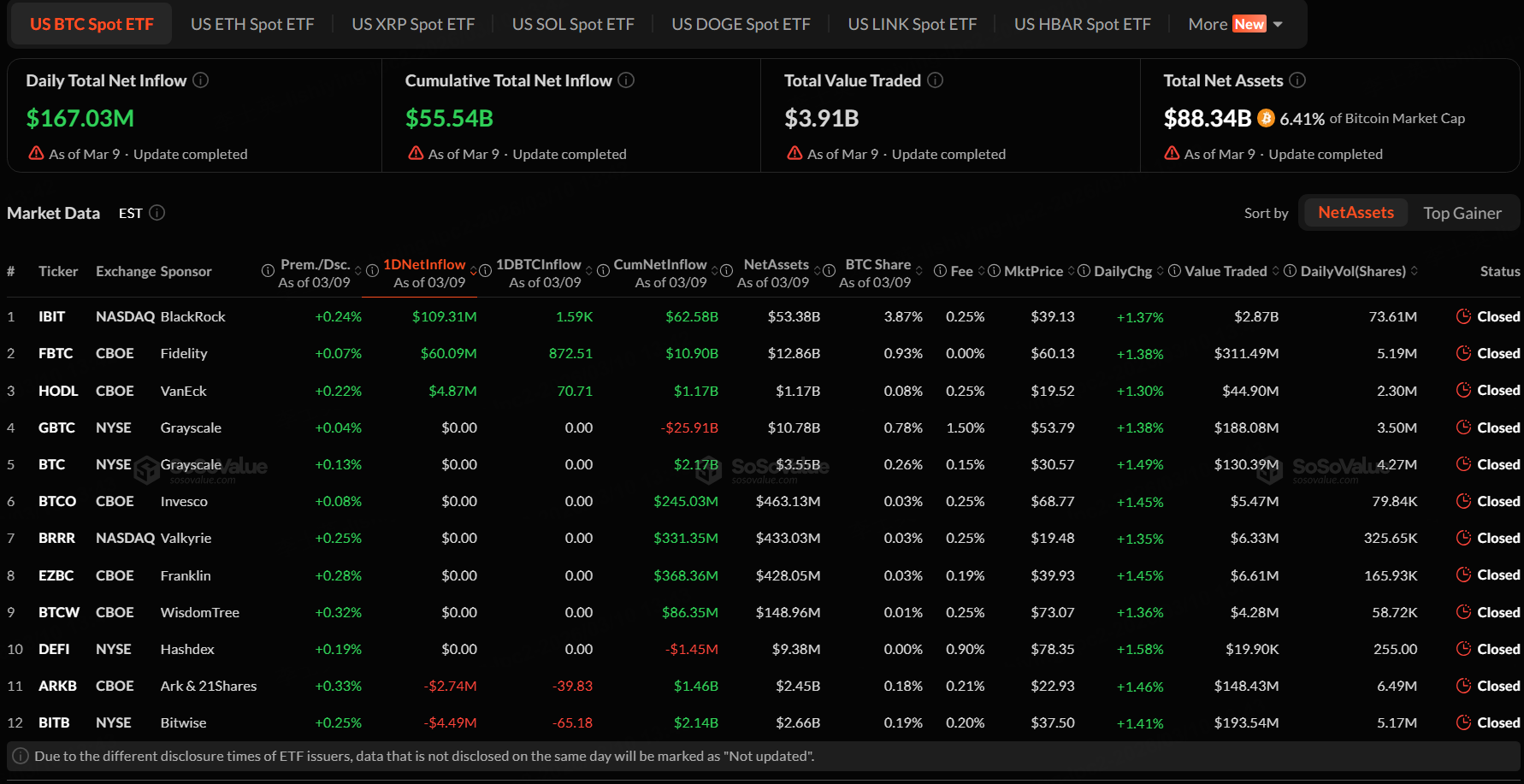The height and width of the screenshot is (784, 1524).
Task: Open the US ETH Spot ETF tab
Action: (x=252, y=25)
